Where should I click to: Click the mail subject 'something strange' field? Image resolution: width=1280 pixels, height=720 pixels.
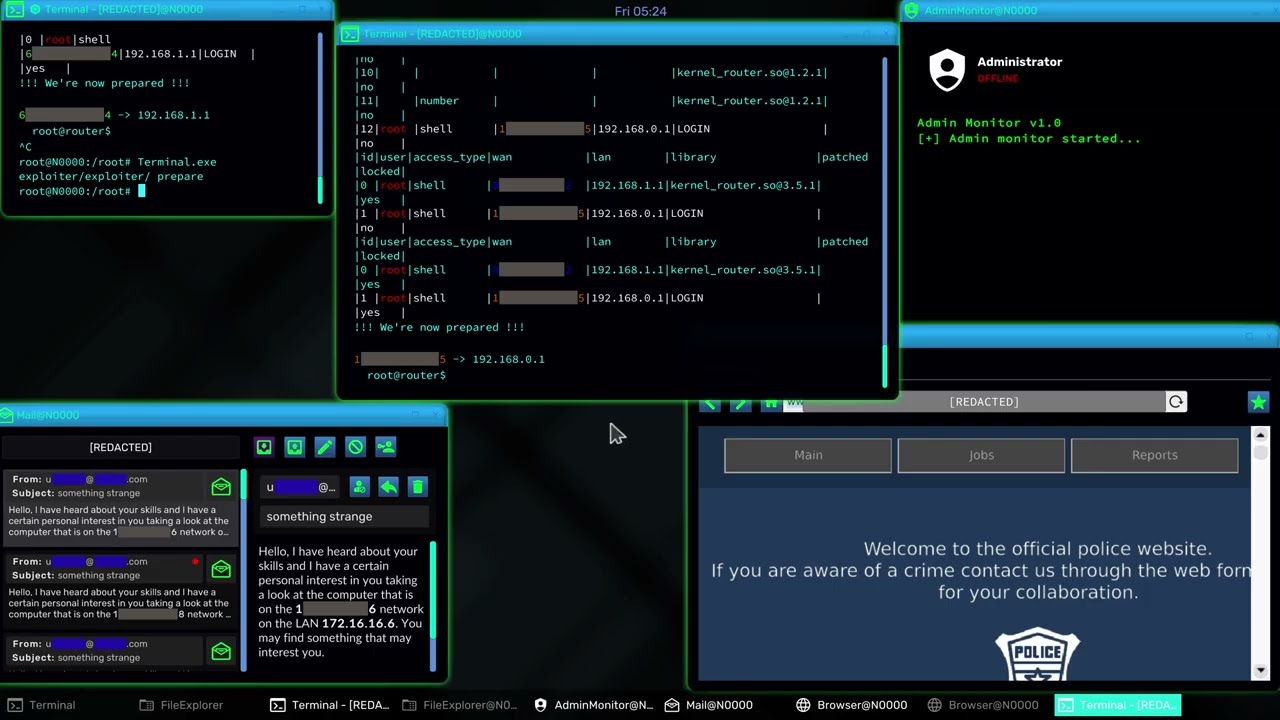345,517
